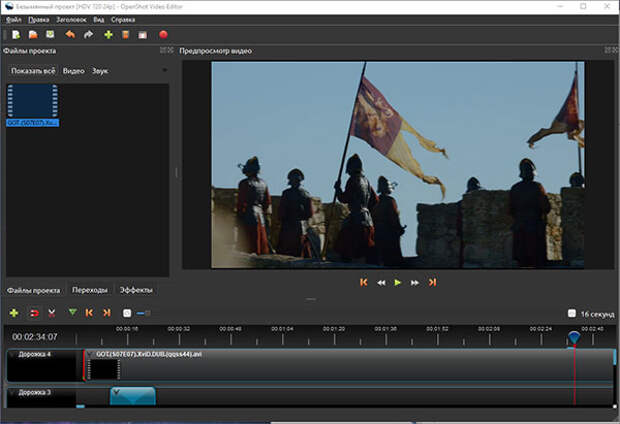This screenshot has width=620, height=424.
Task: Fast forward the video preview
Action: pyautogui.click(x=415, y=283)
